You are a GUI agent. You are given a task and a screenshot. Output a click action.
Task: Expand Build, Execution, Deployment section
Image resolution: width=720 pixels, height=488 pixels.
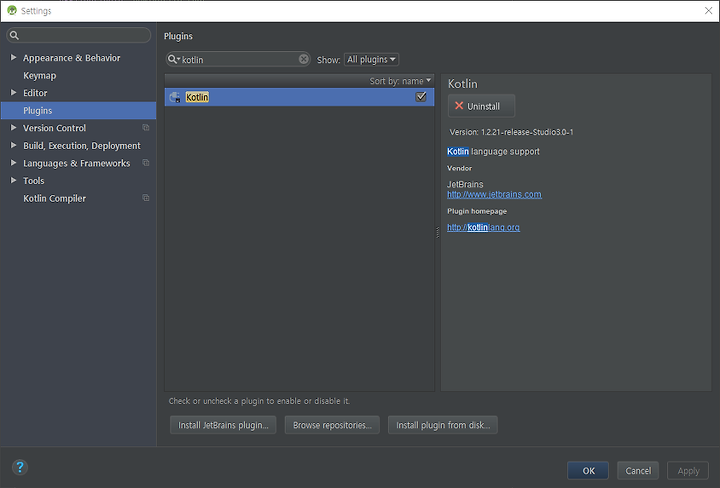tap(13, 145)
